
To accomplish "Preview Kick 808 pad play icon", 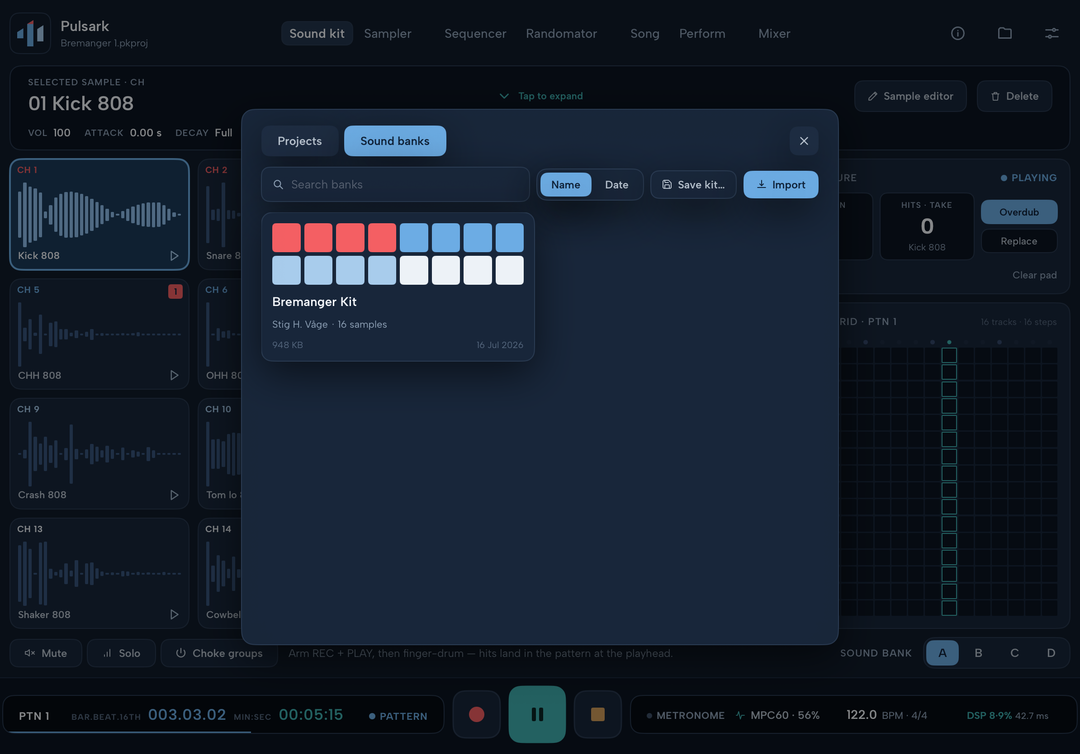I will (174, 255).
